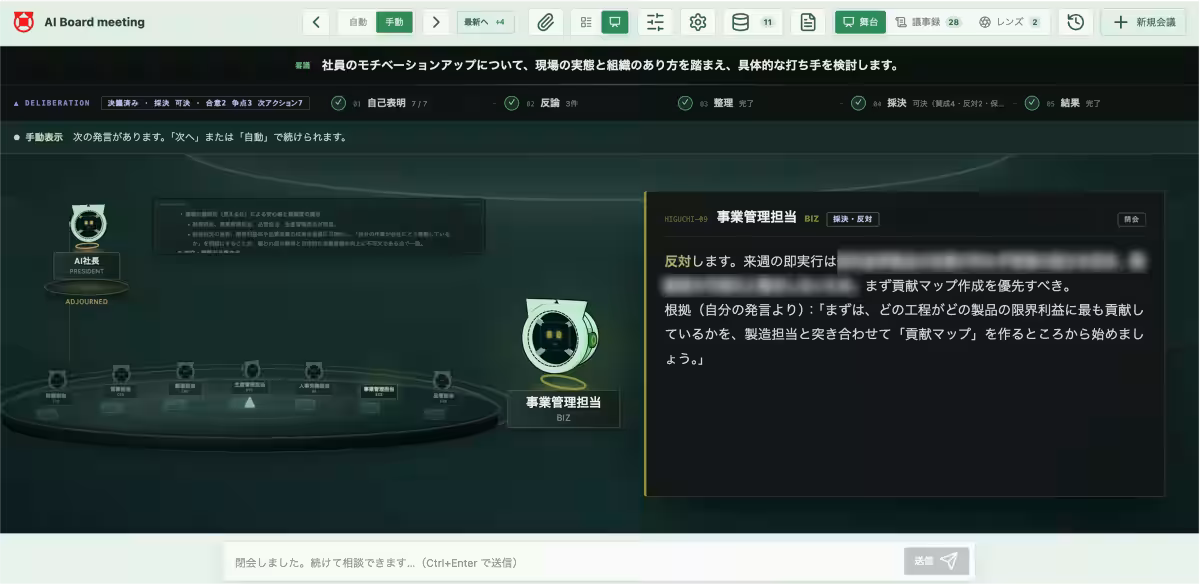Go to the previous statement chevron
The width and height of the screenshot is (1200, 584).
316,22
